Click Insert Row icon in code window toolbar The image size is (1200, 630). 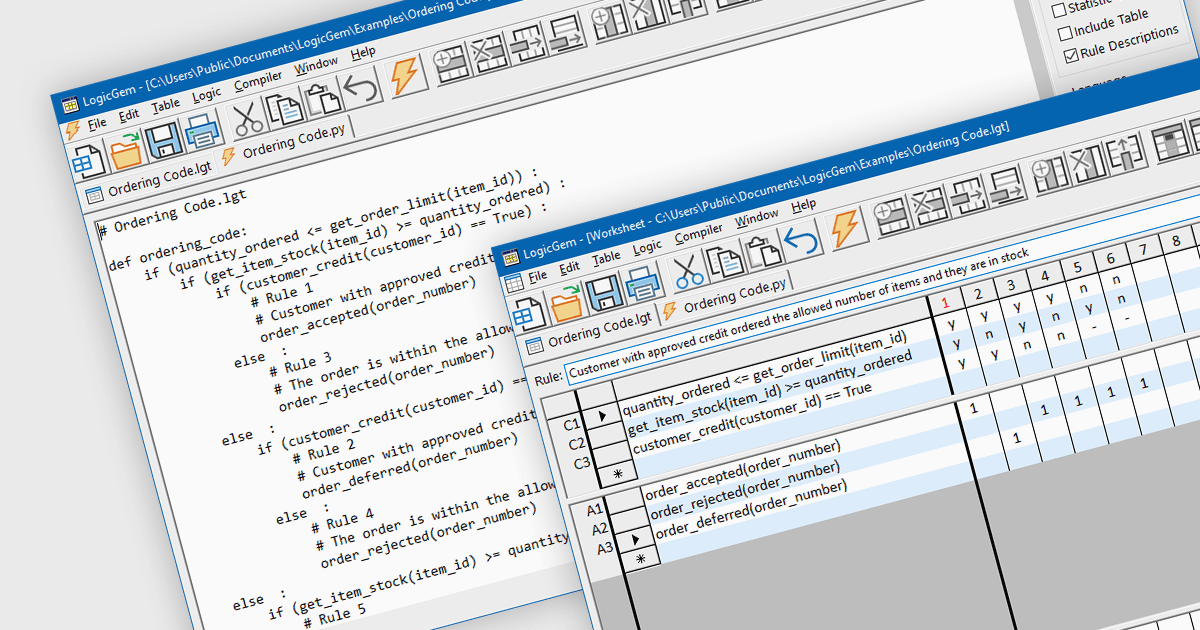[x=452, y=64]
